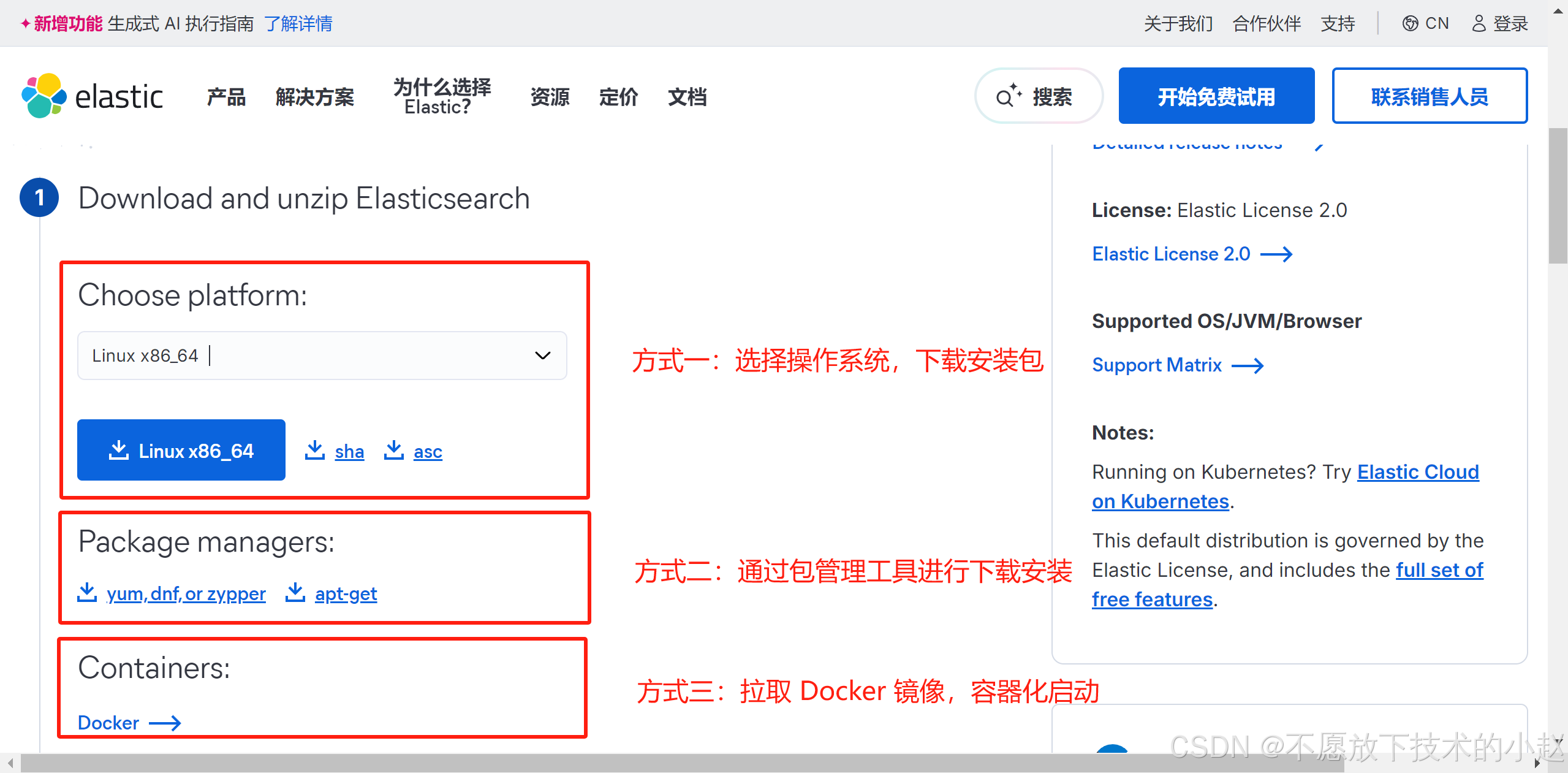The width and height of the screenshot is (1568, 773).
Task: Click the apt-get download icon
Action: pyautogui.click(x=295, y=593)
